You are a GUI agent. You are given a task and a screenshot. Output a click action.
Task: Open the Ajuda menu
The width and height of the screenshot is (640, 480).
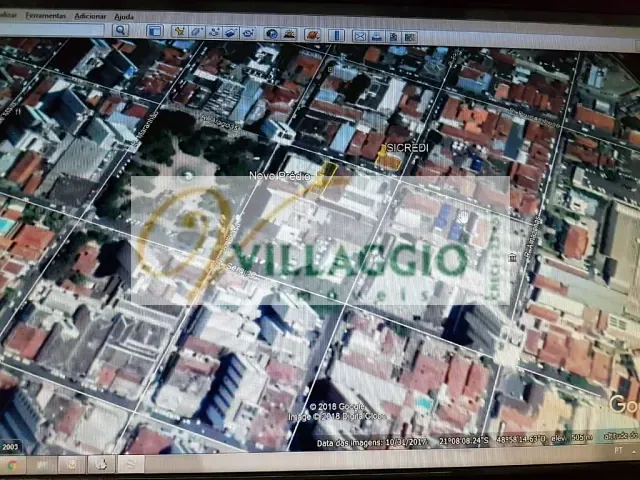click(x=124, y=17)
